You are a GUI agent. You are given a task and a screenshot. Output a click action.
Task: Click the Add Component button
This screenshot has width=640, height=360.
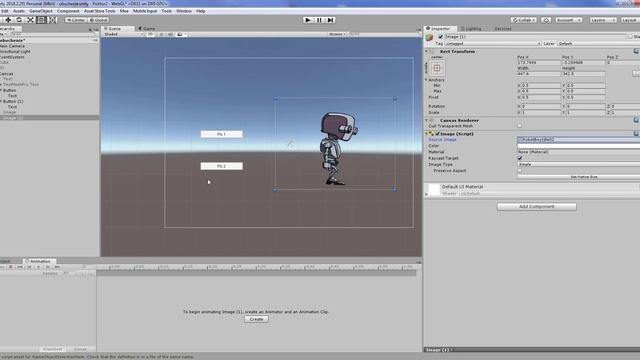pyautogui.click(x=537, y=207)
